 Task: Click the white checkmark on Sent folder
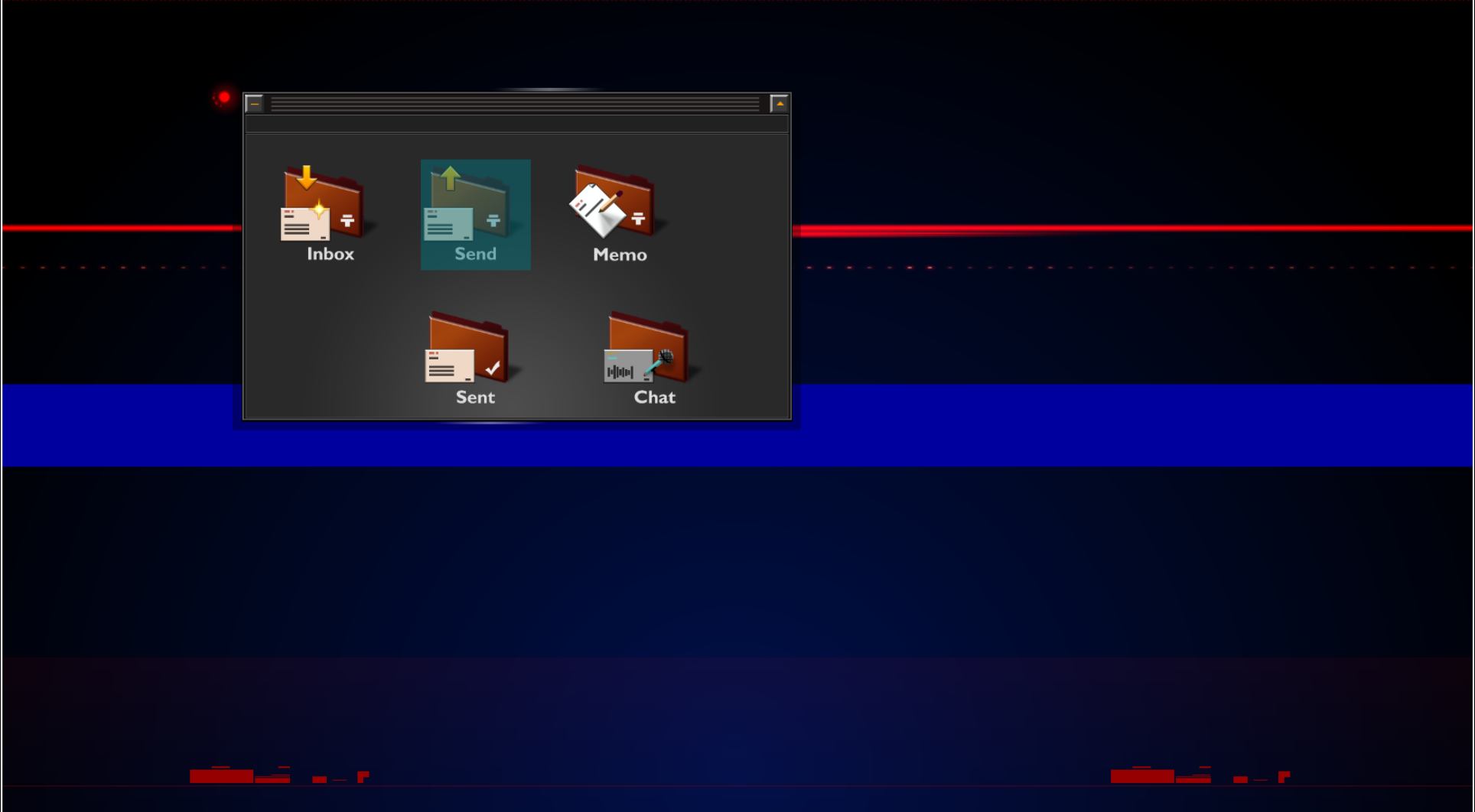point(493,368)
